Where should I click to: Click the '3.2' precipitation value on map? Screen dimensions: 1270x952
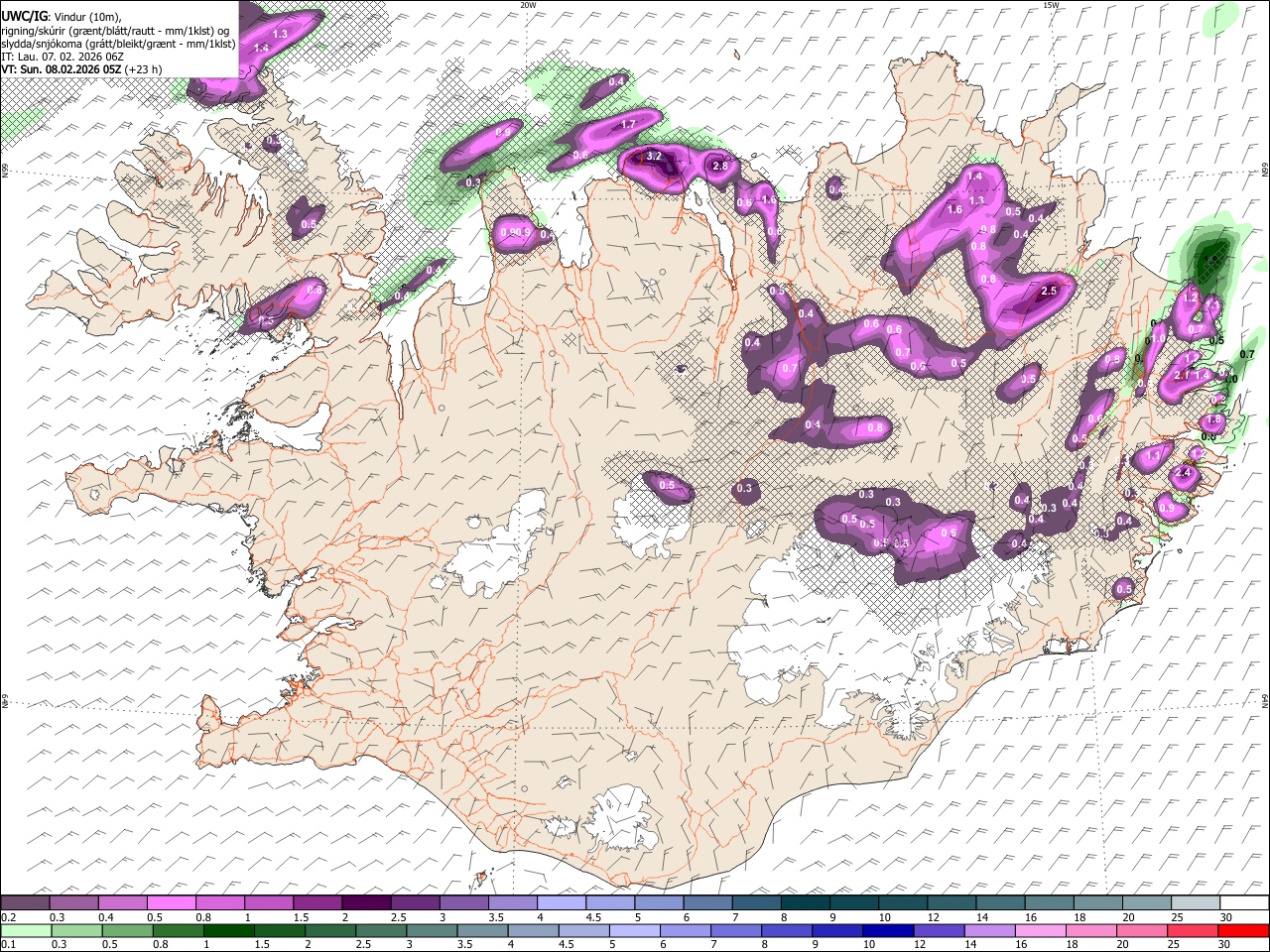click(x=654, y=157)
